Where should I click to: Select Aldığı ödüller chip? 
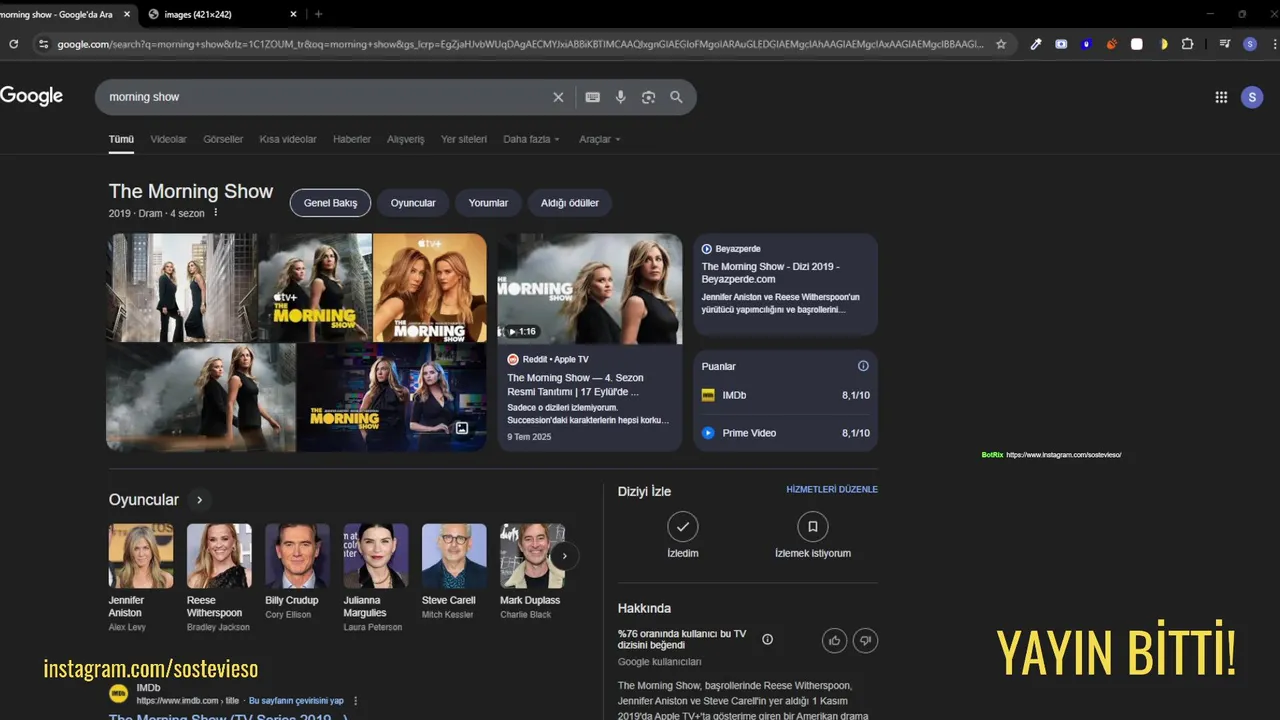570,203
